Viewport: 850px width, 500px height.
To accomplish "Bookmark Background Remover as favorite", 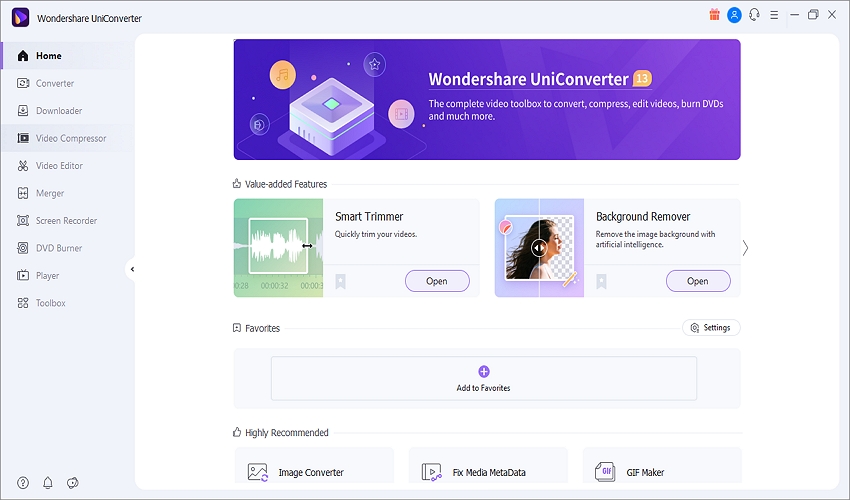I will (x=601, y=281).
